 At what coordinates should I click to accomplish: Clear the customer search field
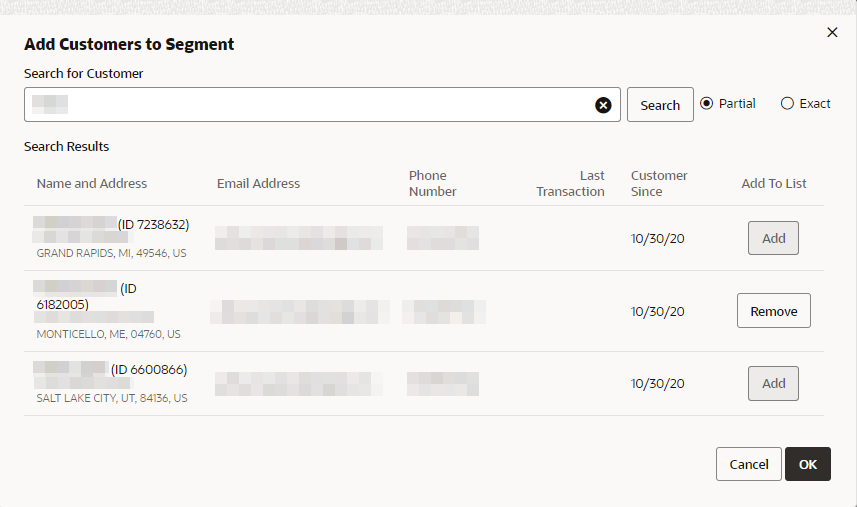tap(603, 105)
